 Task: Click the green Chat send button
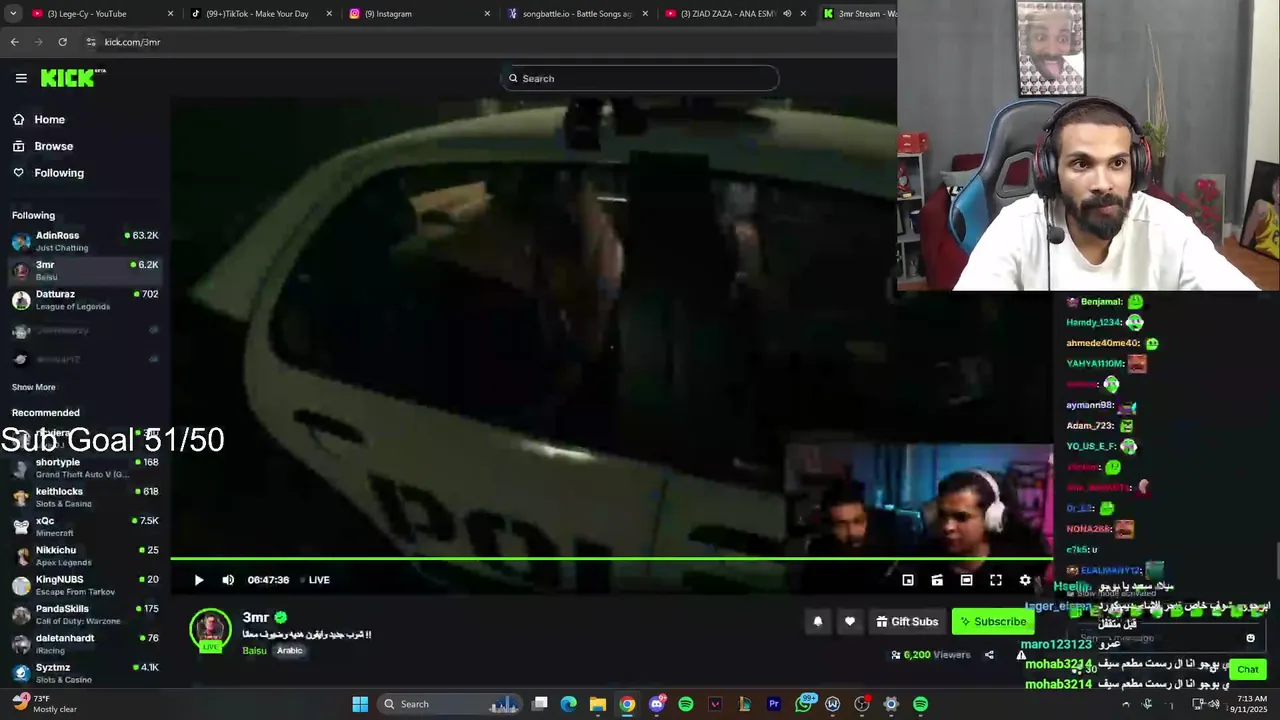1247,670
